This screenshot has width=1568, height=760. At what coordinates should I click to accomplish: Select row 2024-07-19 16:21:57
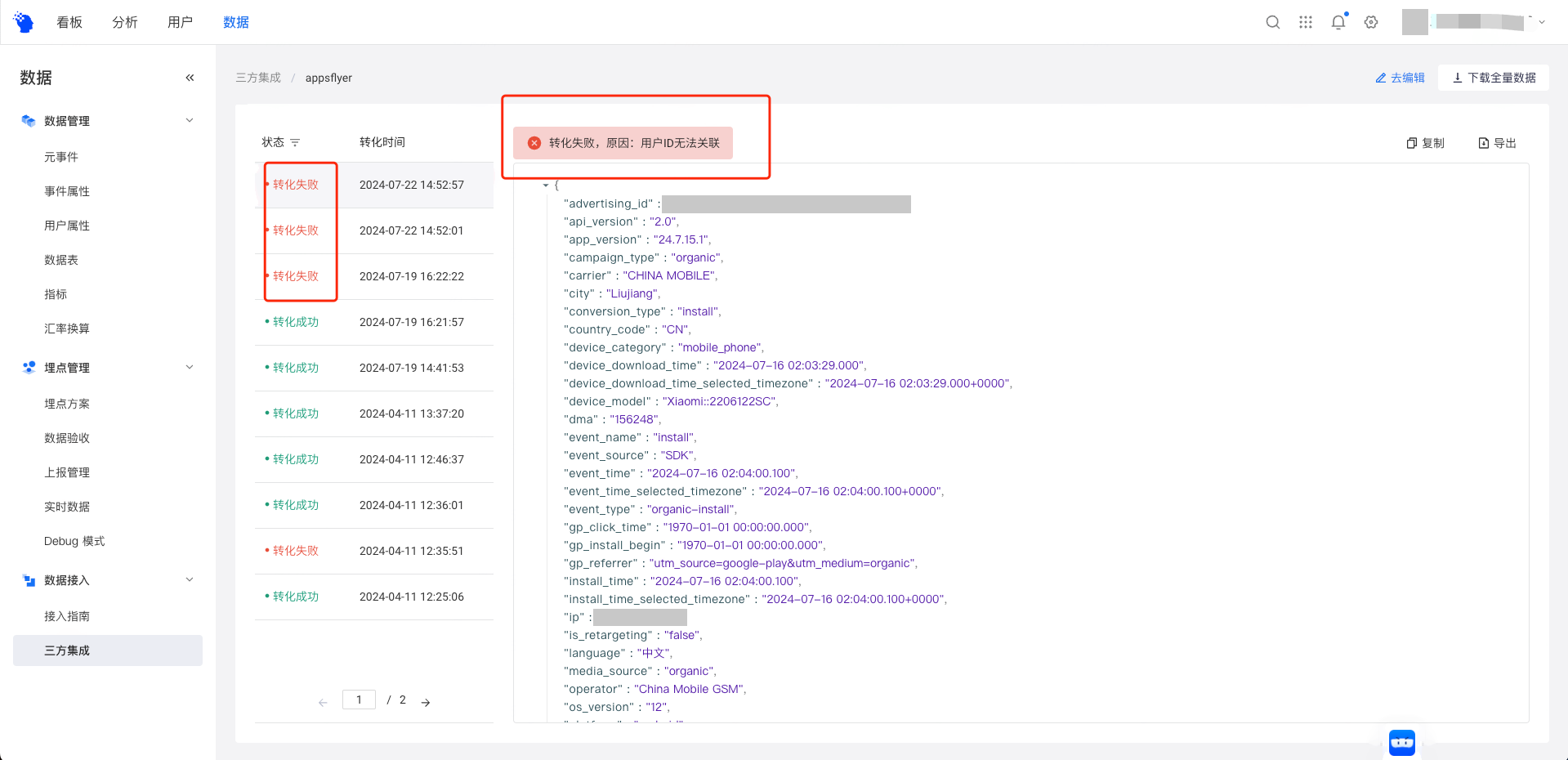[374, 322]
